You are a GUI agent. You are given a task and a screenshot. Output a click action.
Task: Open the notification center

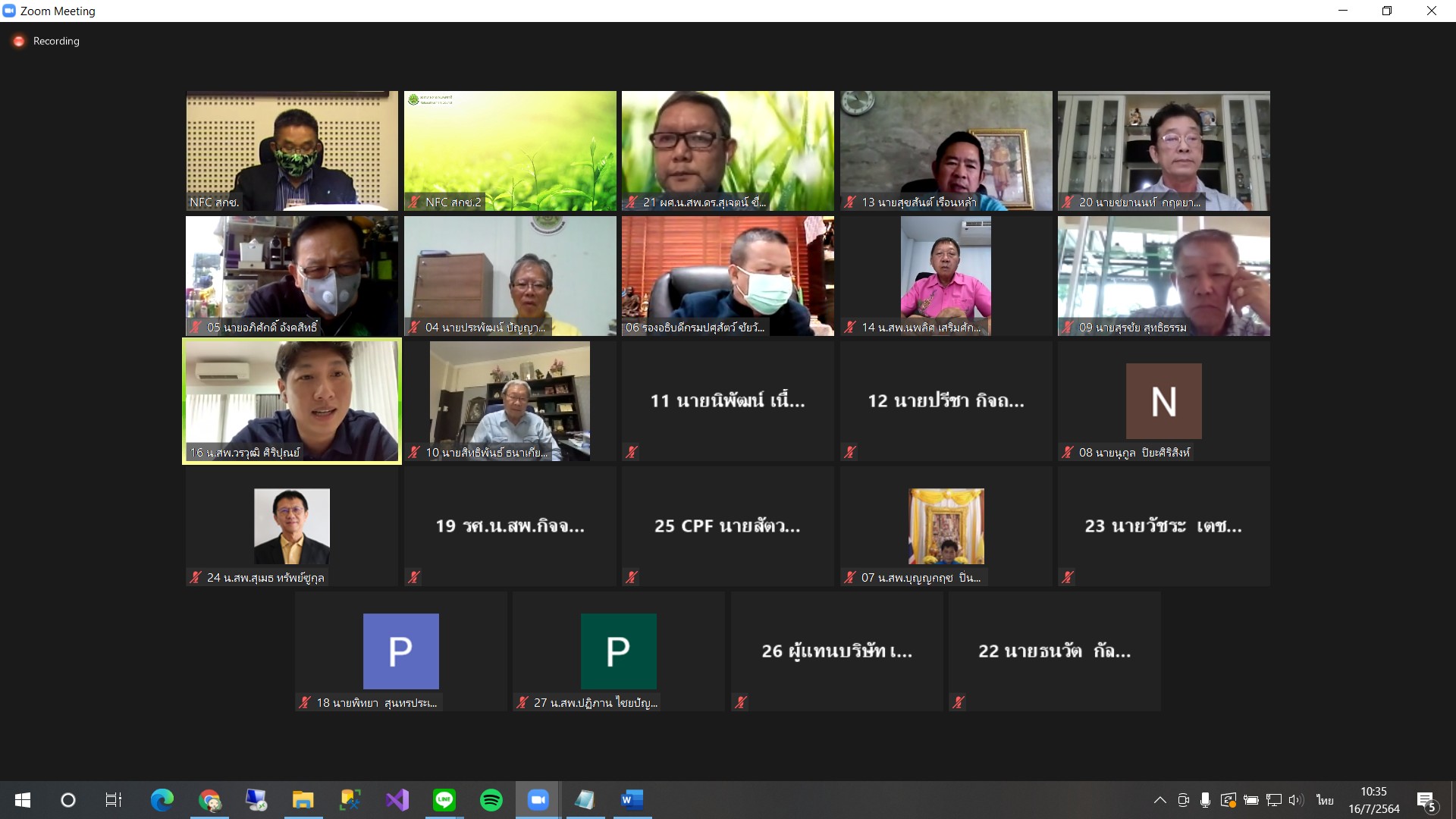(1426, 801)
